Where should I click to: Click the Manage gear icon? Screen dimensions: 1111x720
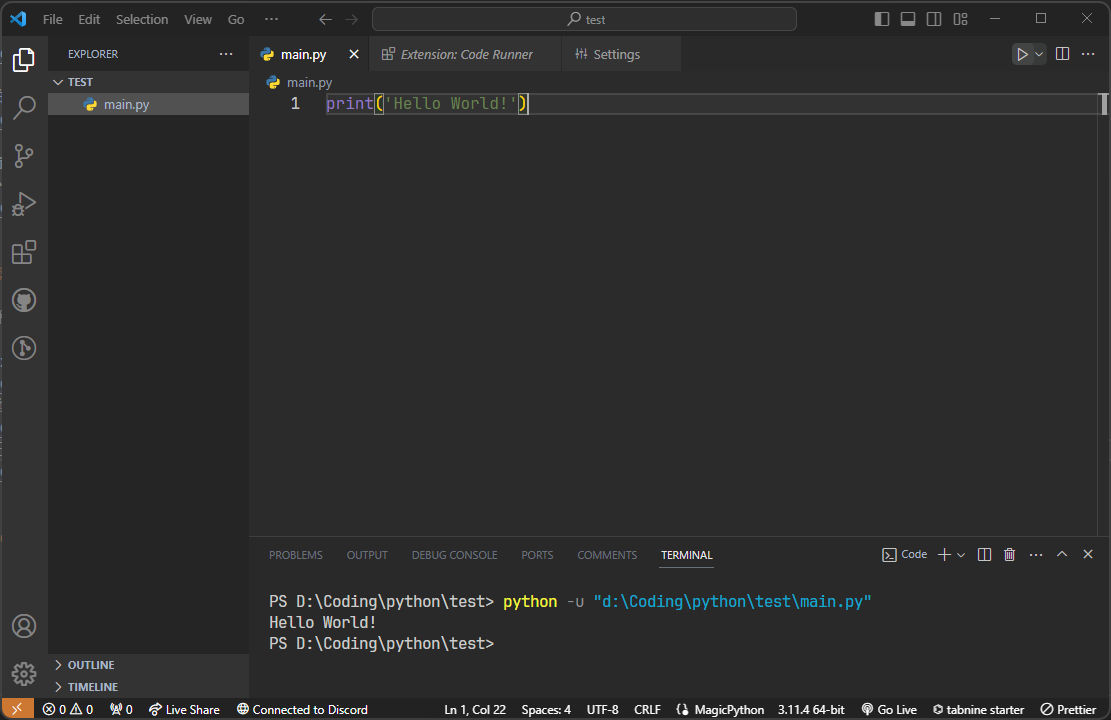click(x=24, y=673)
